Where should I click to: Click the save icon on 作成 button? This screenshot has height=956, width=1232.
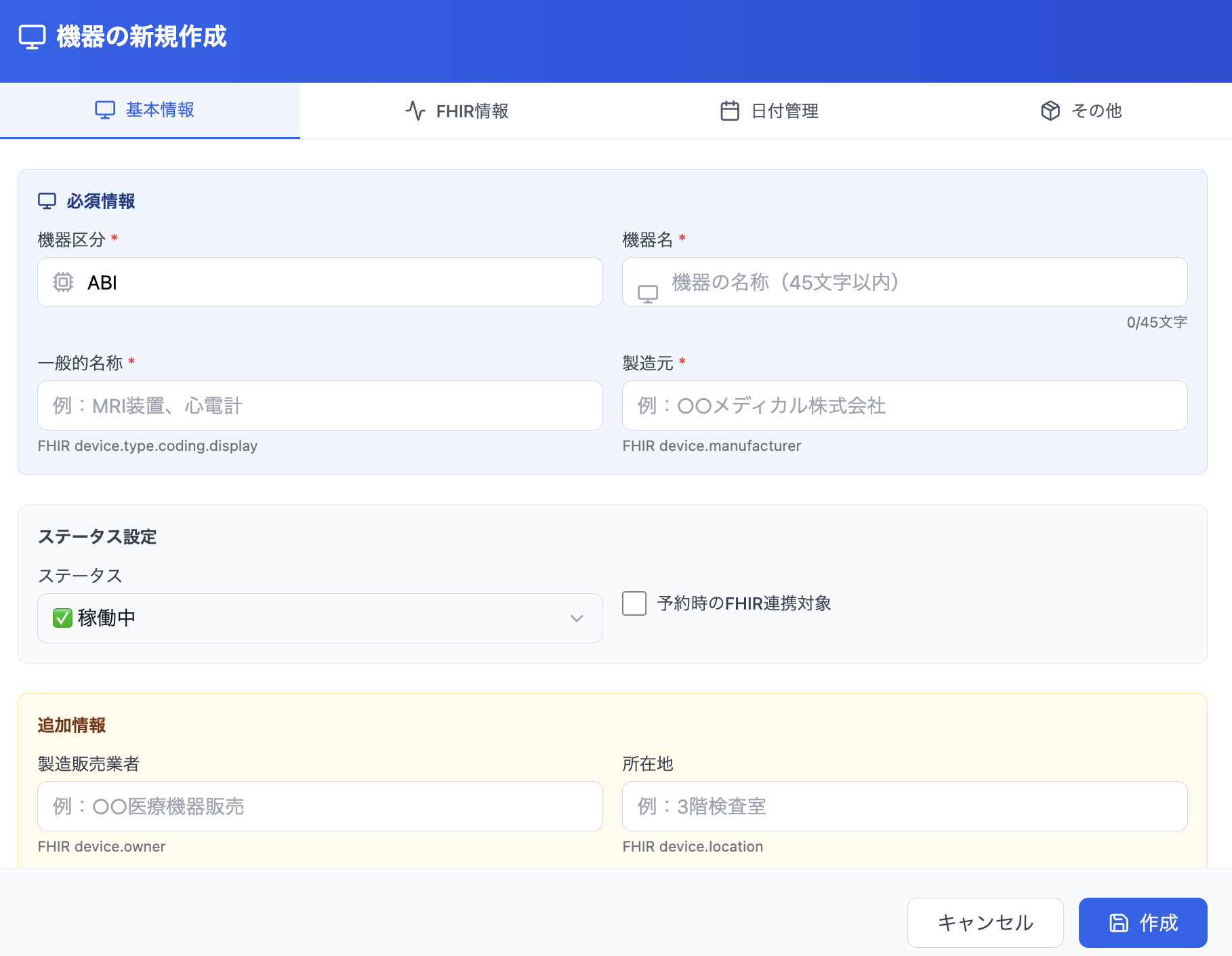pyautogui.click(x=1118, y=923)
